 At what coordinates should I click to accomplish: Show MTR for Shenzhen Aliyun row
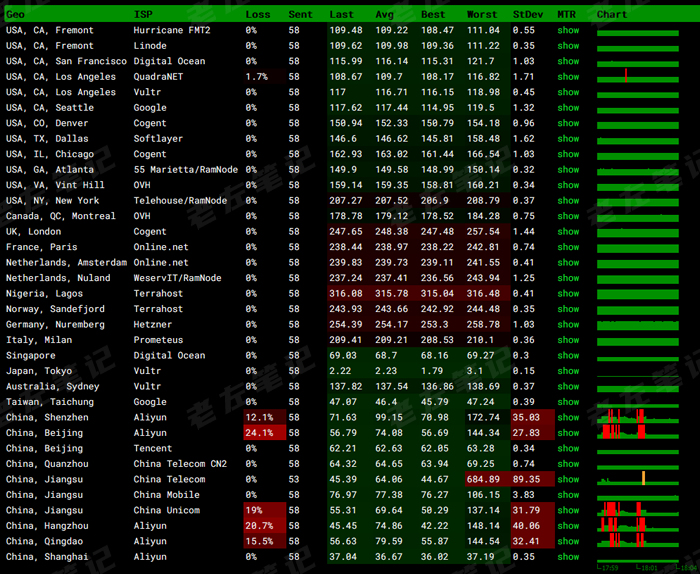click(568, 417)
